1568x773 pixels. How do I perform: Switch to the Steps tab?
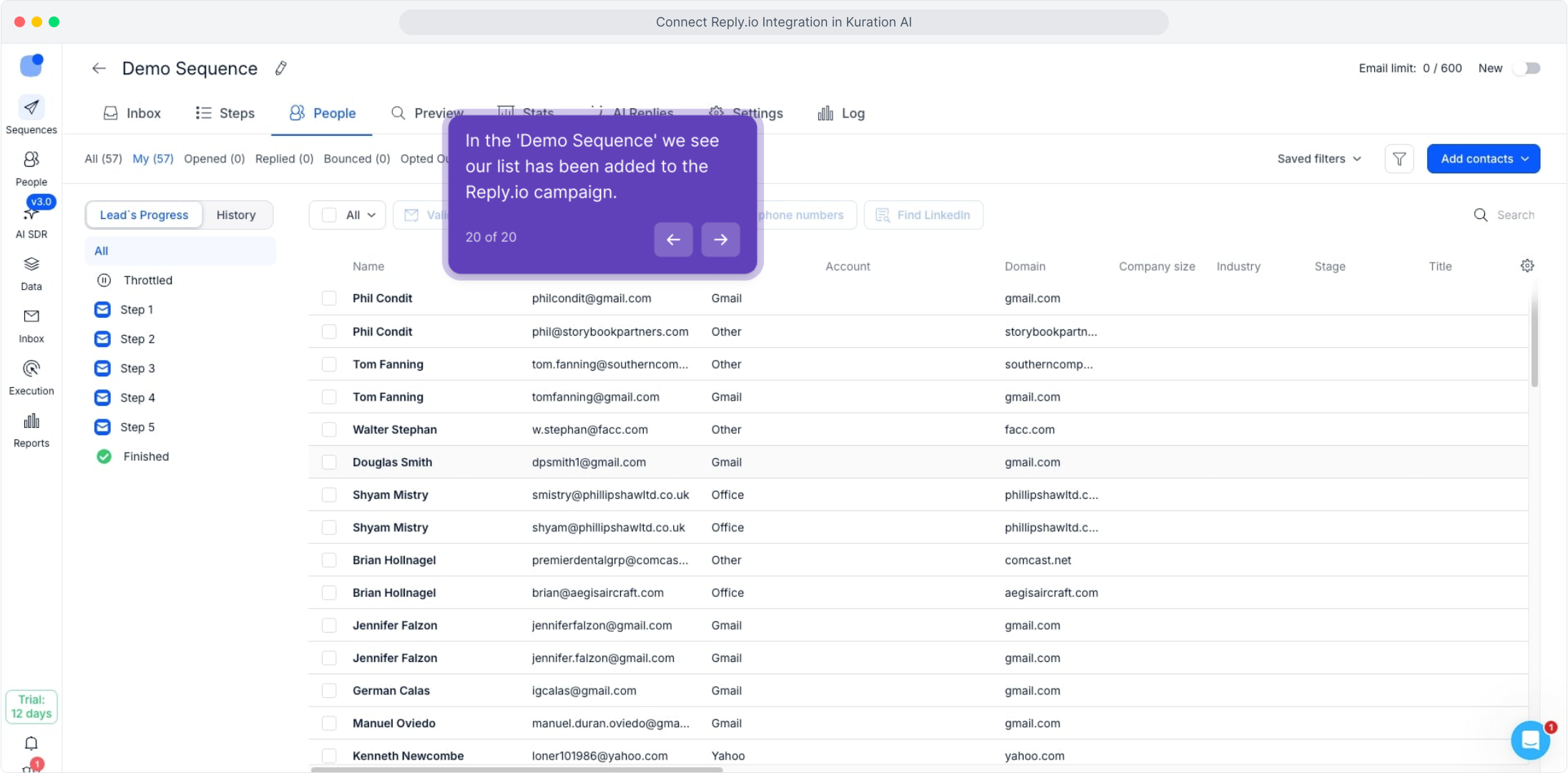tap(225, 113)
